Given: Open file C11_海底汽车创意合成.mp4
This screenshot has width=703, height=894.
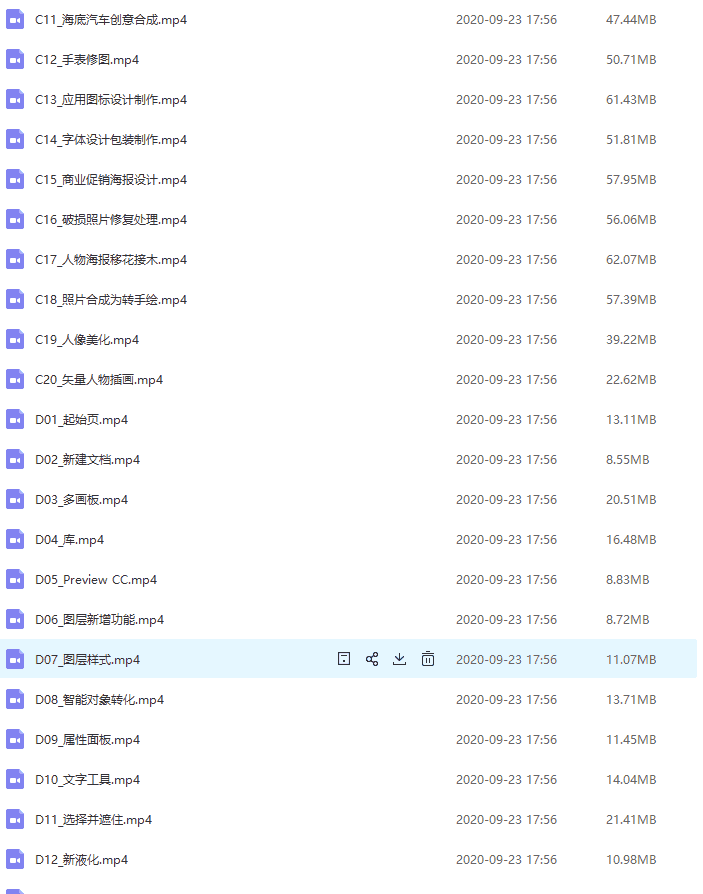Looking at the screenshot, I should point(111,20).
